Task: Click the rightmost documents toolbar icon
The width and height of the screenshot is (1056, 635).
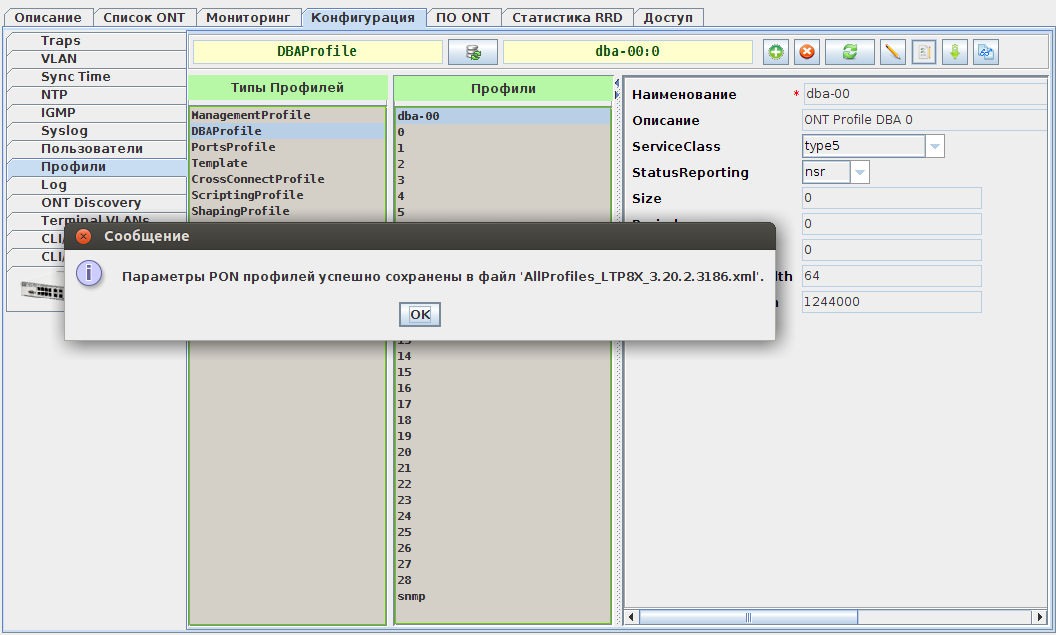Action: (x=985, y=52)
